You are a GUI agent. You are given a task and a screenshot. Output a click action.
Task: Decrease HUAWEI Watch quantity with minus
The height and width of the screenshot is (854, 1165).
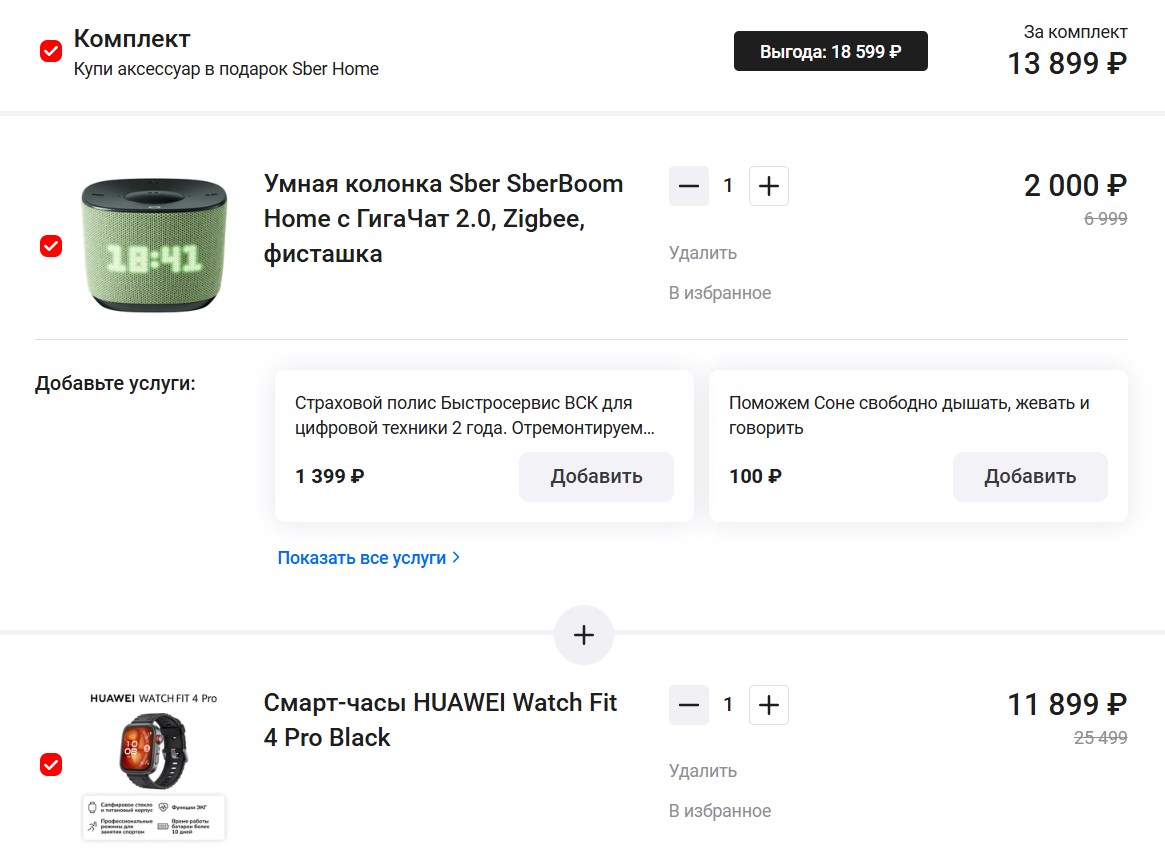(689, 705)
